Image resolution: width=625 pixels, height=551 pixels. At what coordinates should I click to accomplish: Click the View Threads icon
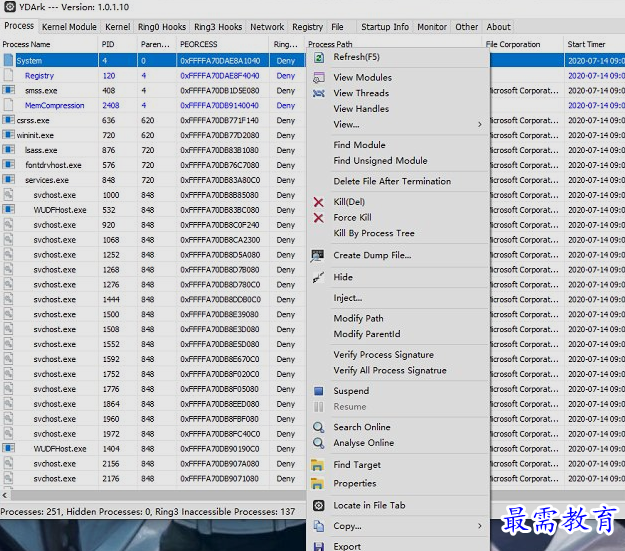(x=318, y=93)
